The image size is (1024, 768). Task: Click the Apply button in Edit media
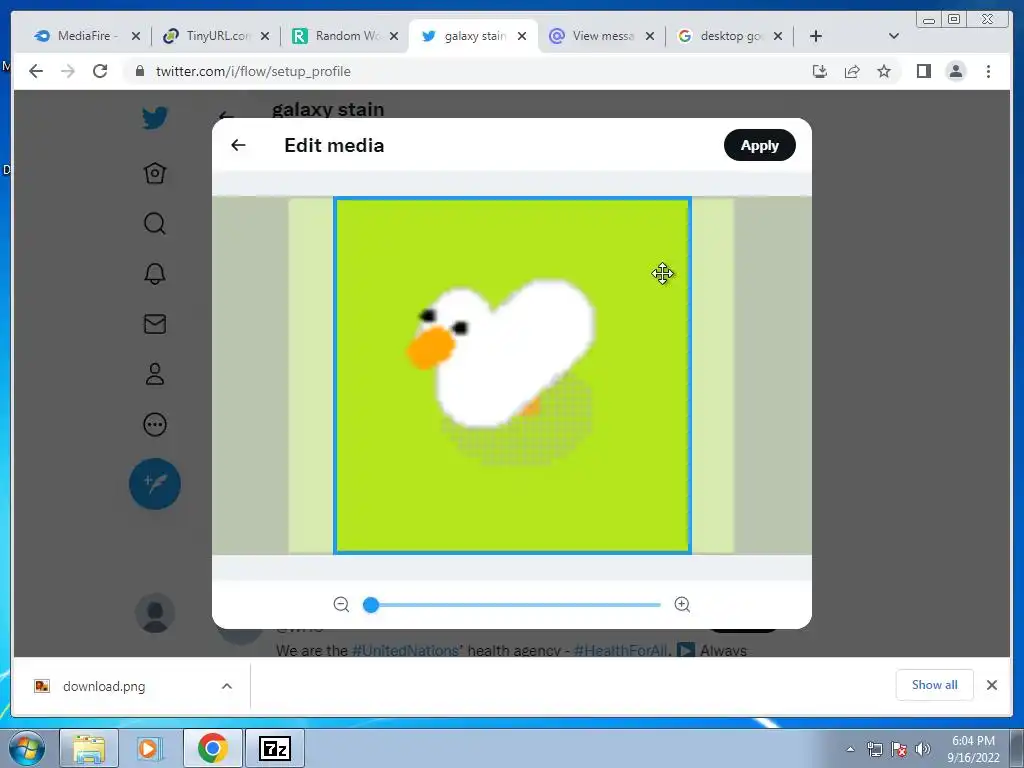[x=760, y=145]
